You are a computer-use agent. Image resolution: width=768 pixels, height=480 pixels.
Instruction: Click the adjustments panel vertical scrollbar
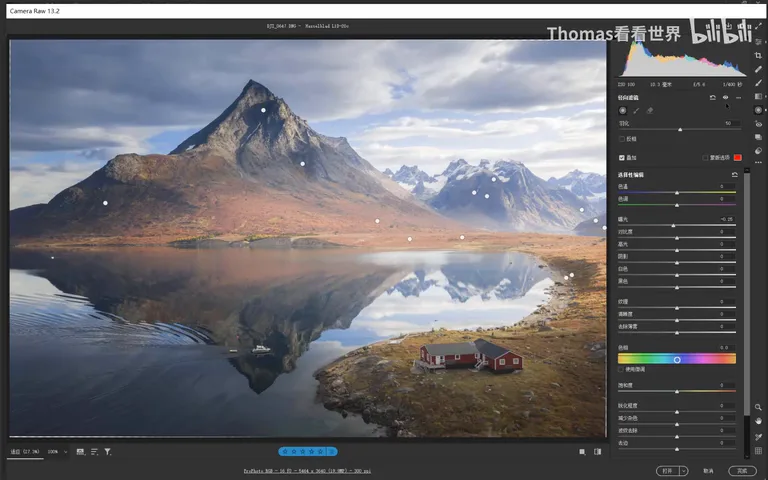747,294
